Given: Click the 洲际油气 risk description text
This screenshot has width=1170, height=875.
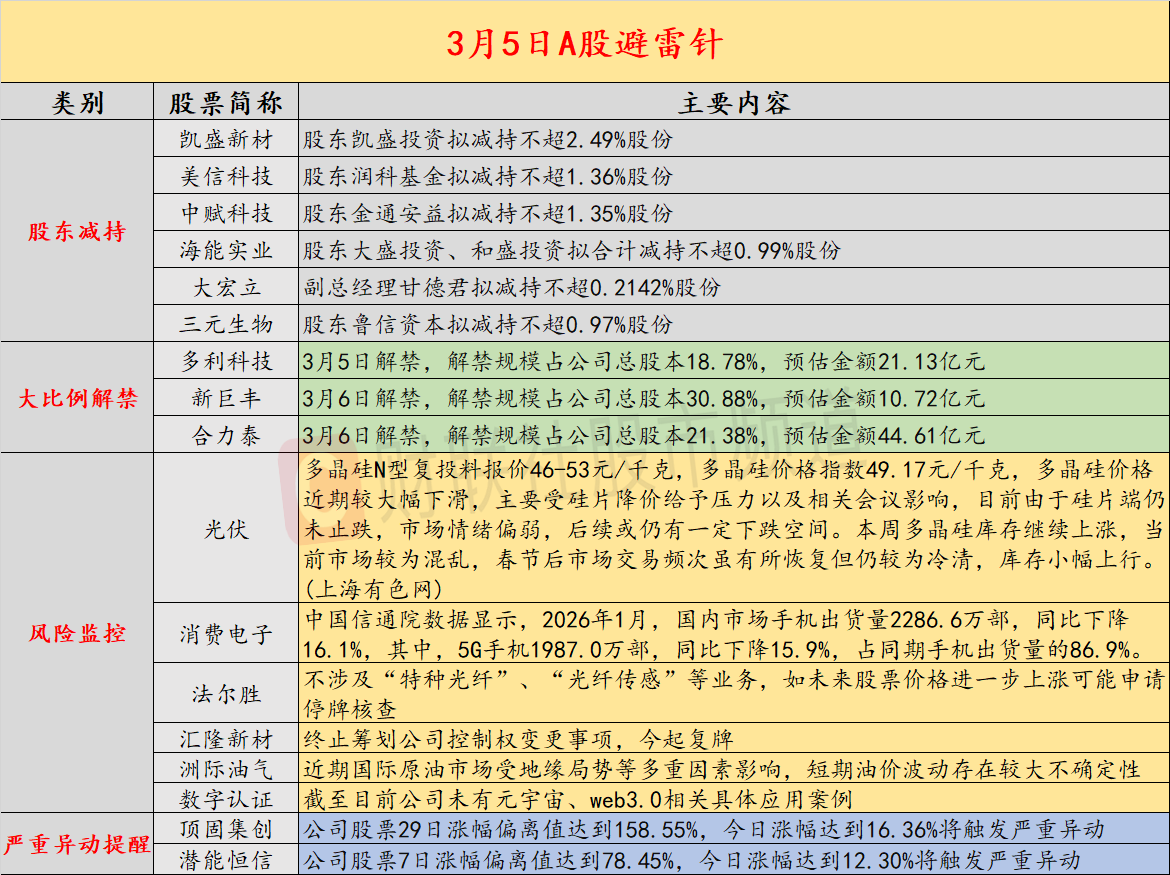Looking at the screenshot, I should point(722,769).
